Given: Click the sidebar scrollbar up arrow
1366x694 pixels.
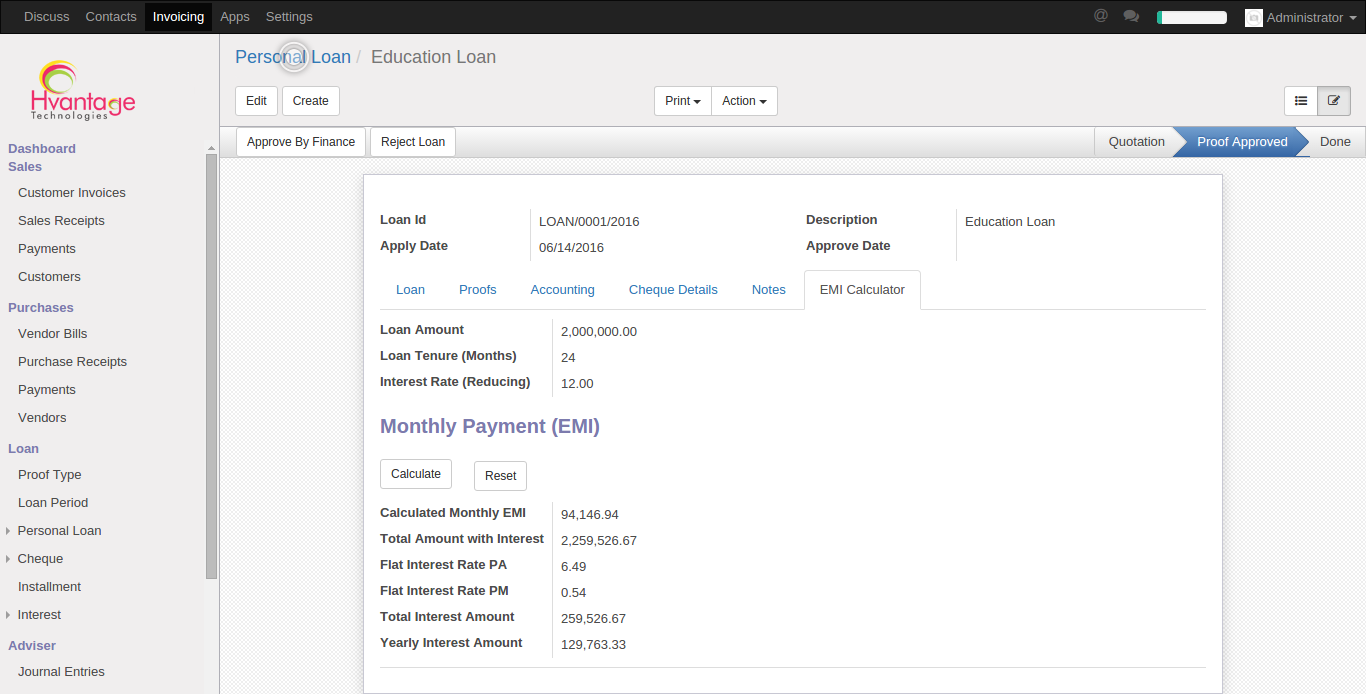Looking at the screenshot, I should click(x=211, y=148).
